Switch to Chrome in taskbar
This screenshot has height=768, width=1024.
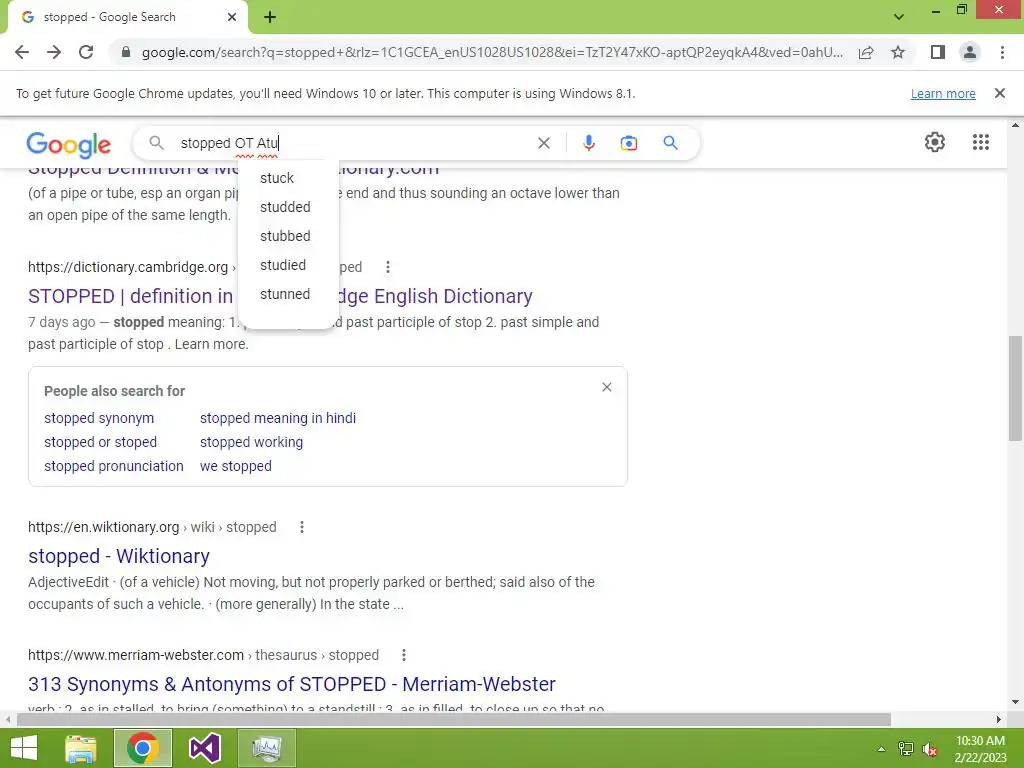tap(143, 748)
